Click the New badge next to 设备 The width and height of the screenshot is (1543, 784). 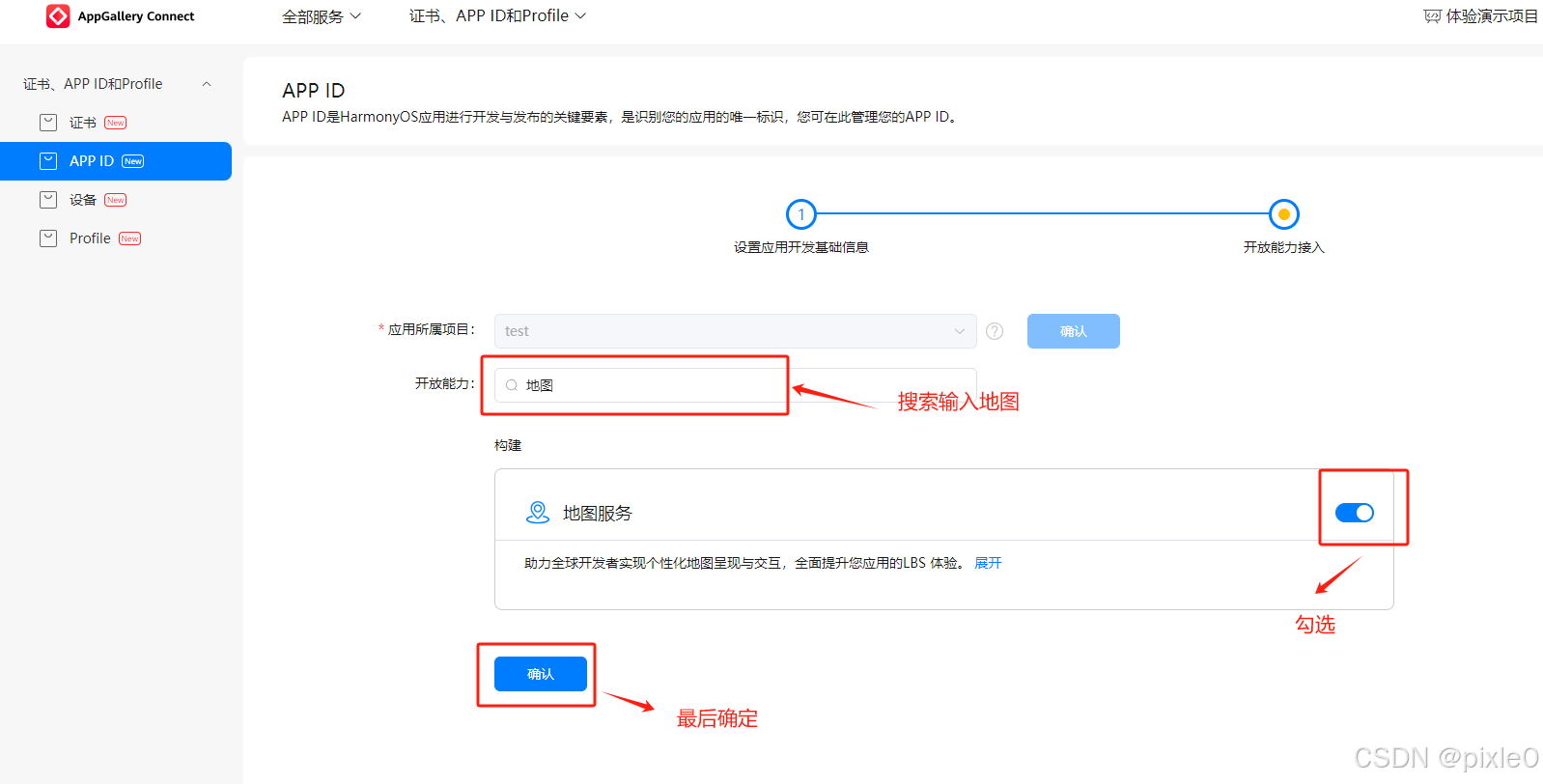pyautogui.click(x=116, y=200)
